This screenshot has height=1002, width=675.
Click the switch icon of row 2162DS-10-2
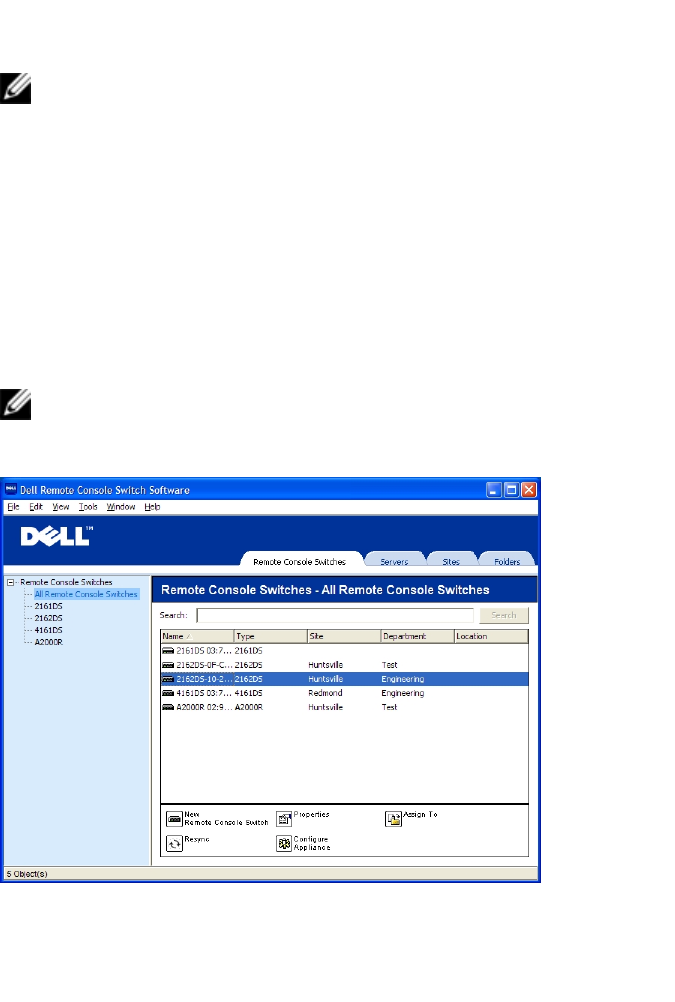click(168, 679)
